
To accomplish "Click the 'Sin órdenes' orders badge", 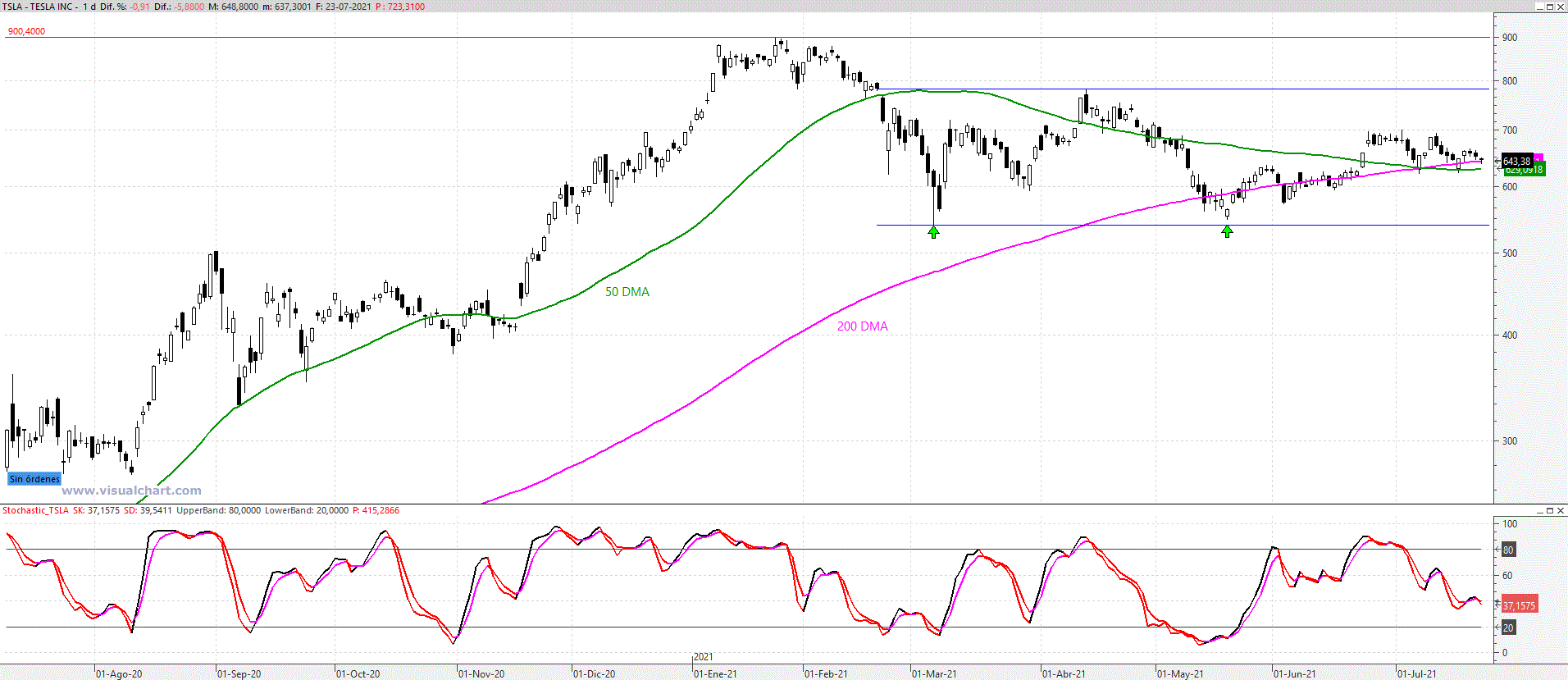I will tap(34, 479).
